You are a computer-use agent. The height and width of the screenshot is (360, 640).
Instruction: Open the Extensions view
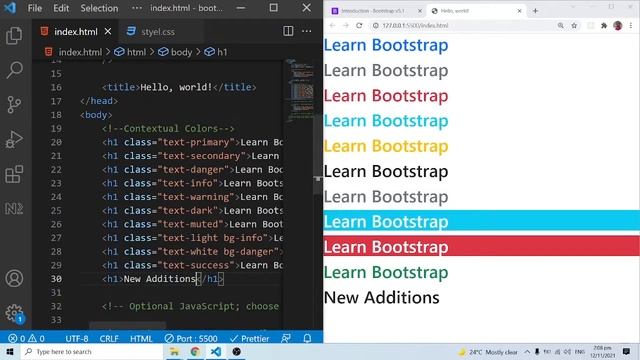pyautogui.click(x=14, y=174)
